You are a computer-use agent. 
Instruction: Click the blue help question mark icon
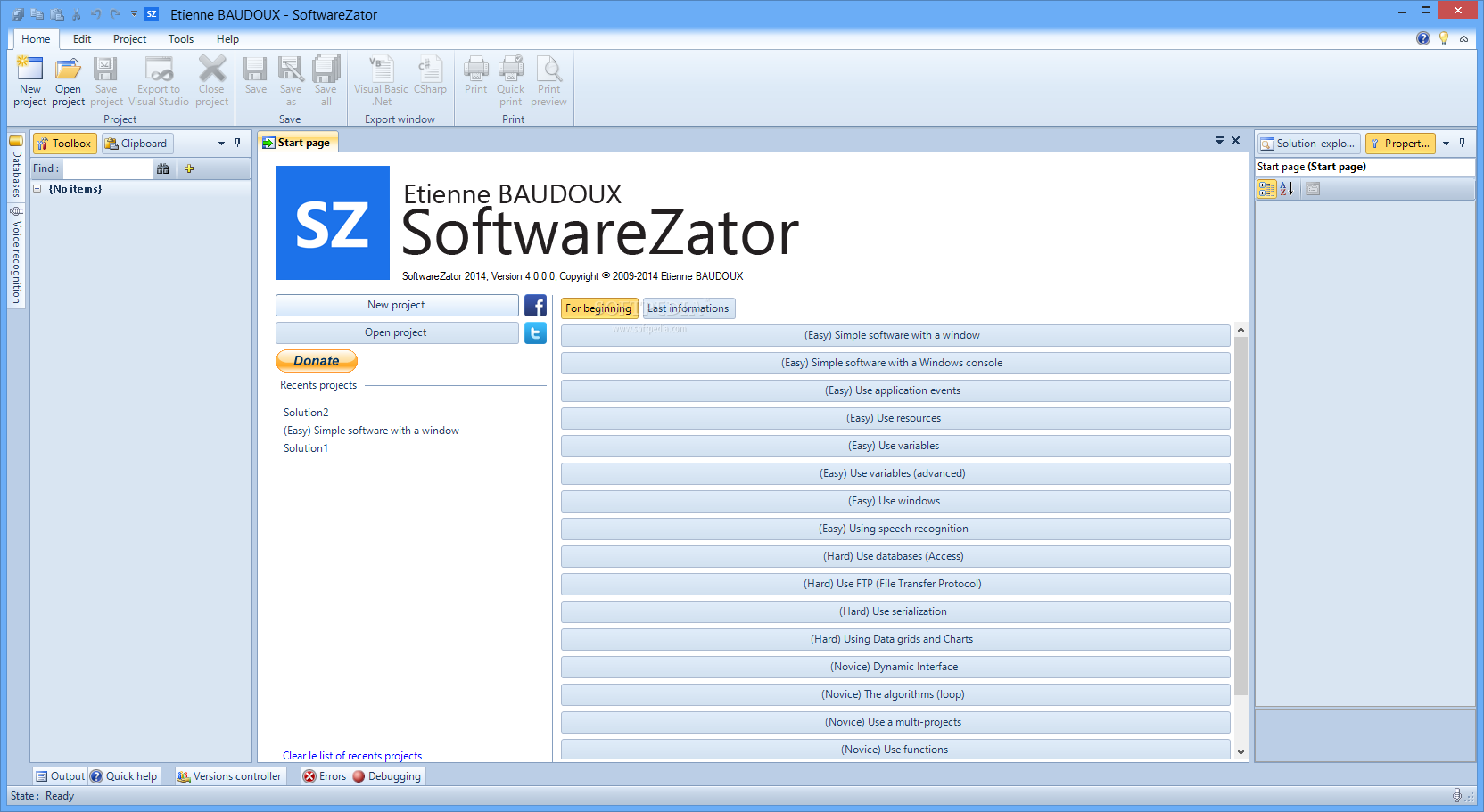click(1423, 38)
